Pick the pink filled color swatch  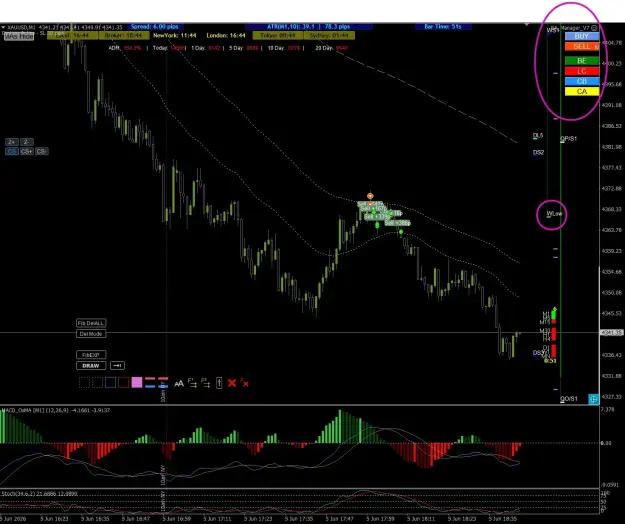137,383
